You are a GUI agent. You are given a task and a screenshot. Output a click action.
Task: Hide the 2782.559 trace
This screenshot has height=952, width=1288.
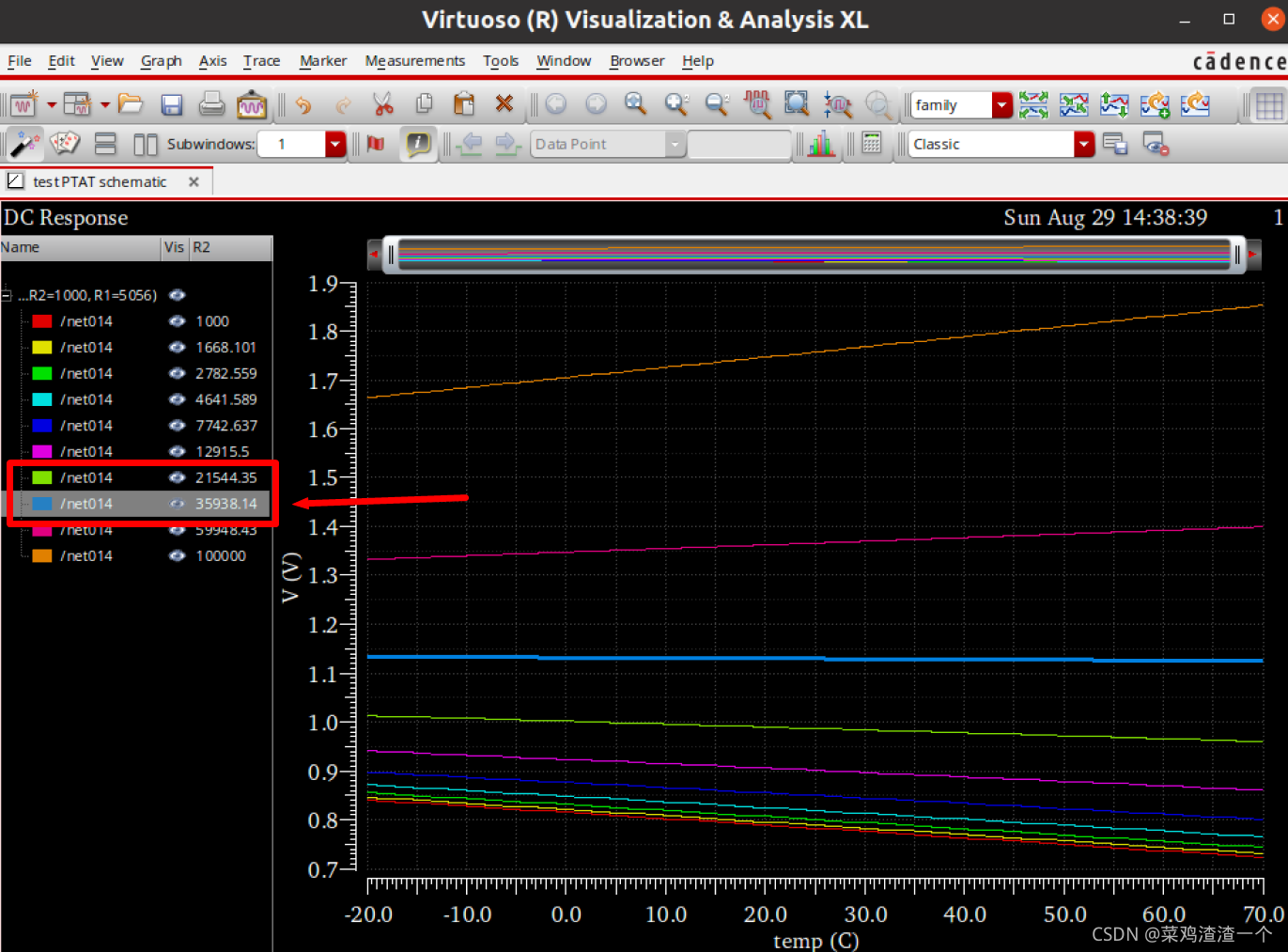(177, 373)
